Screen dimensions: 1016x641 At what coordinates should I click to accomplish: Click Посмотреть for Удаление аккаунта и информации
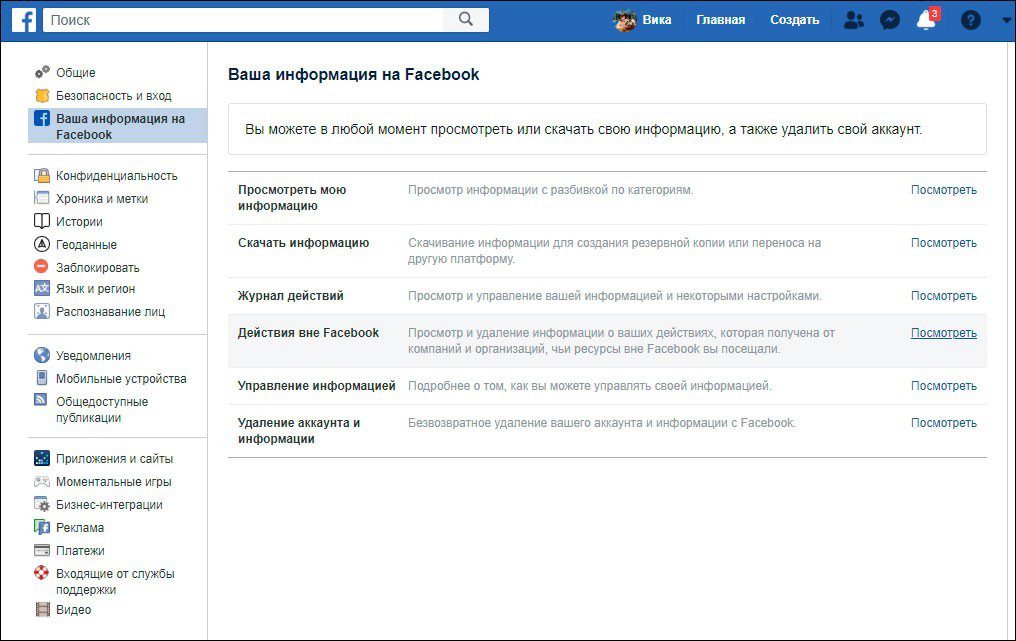(942, 422)
